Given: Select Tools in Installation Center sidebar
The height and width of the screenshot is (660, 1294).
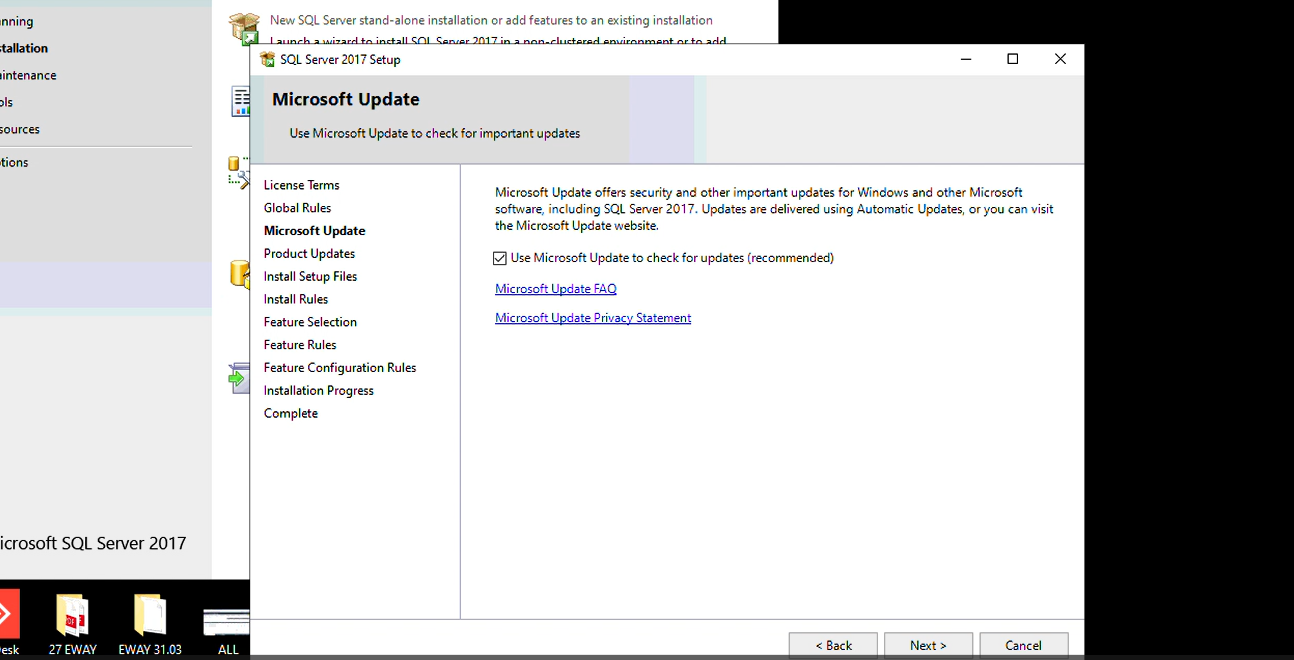Looking at the screenshot, I should (x=7, y=102).
